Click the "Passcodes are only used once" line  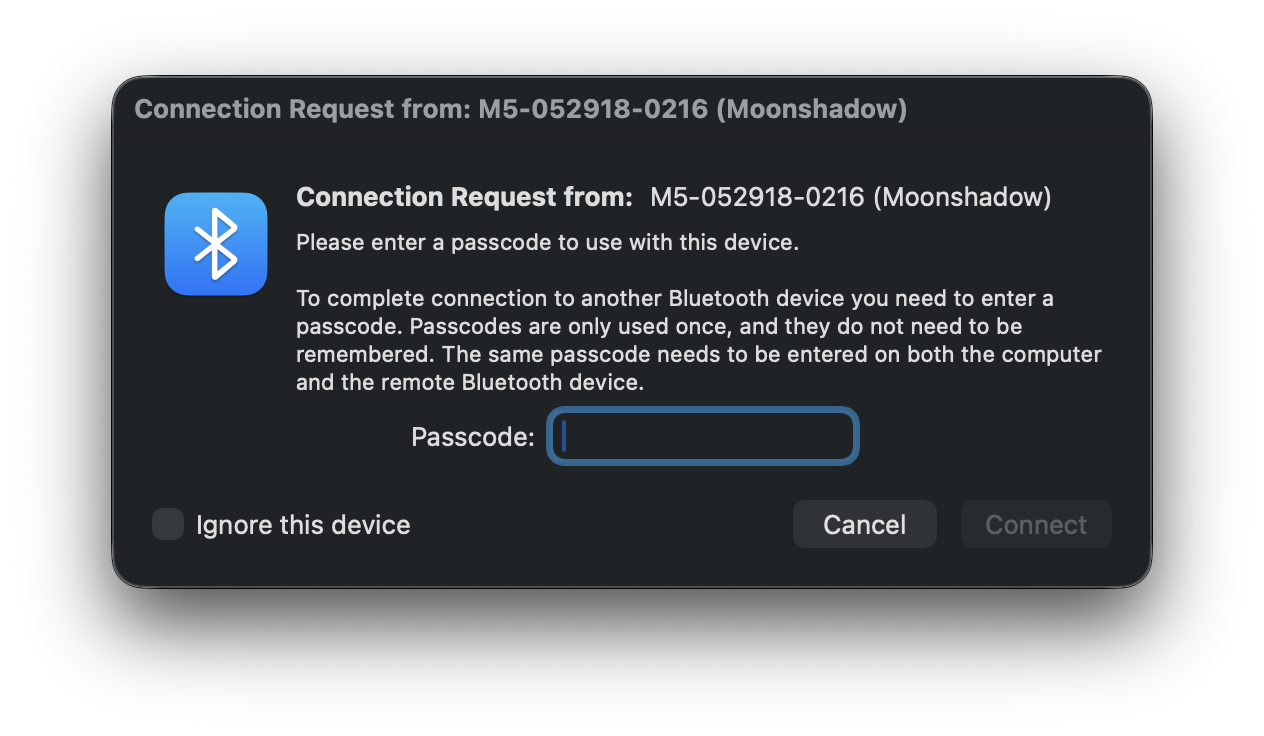(x=659, y=326)
